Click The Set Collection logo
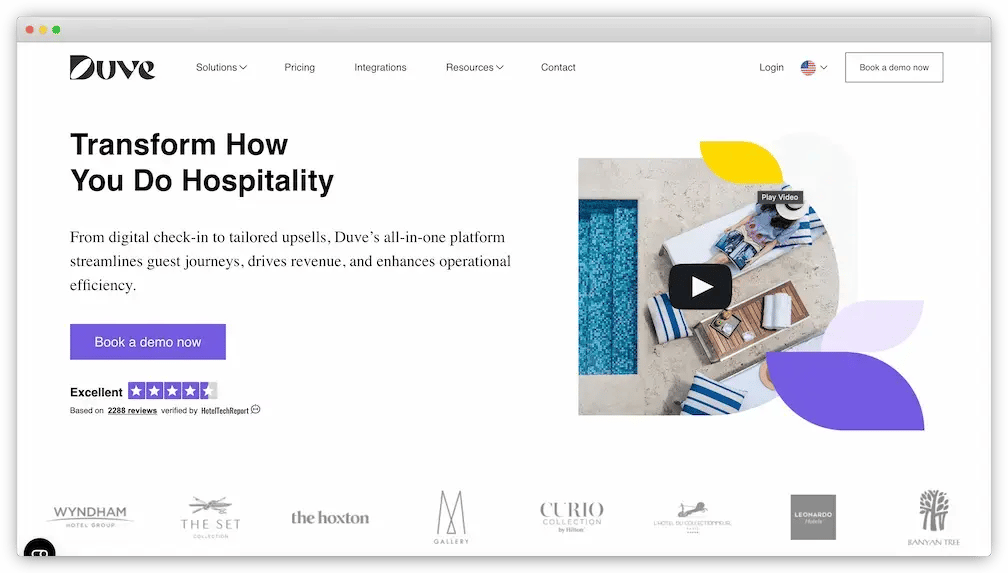 tap(211, 517)
